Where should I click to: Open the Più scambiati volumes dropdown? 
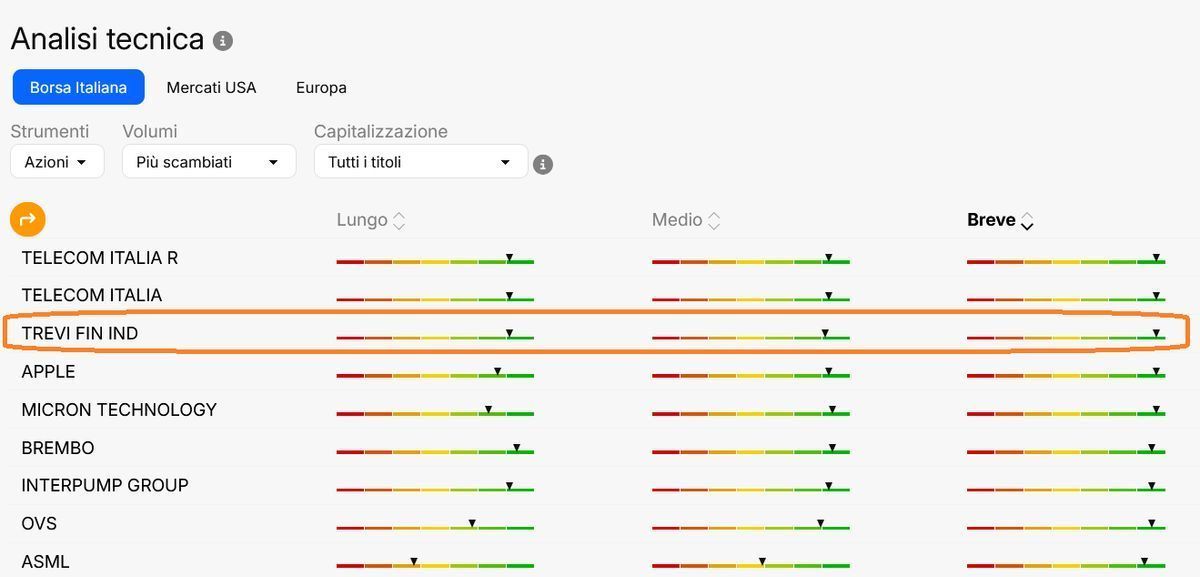(209, 162)
